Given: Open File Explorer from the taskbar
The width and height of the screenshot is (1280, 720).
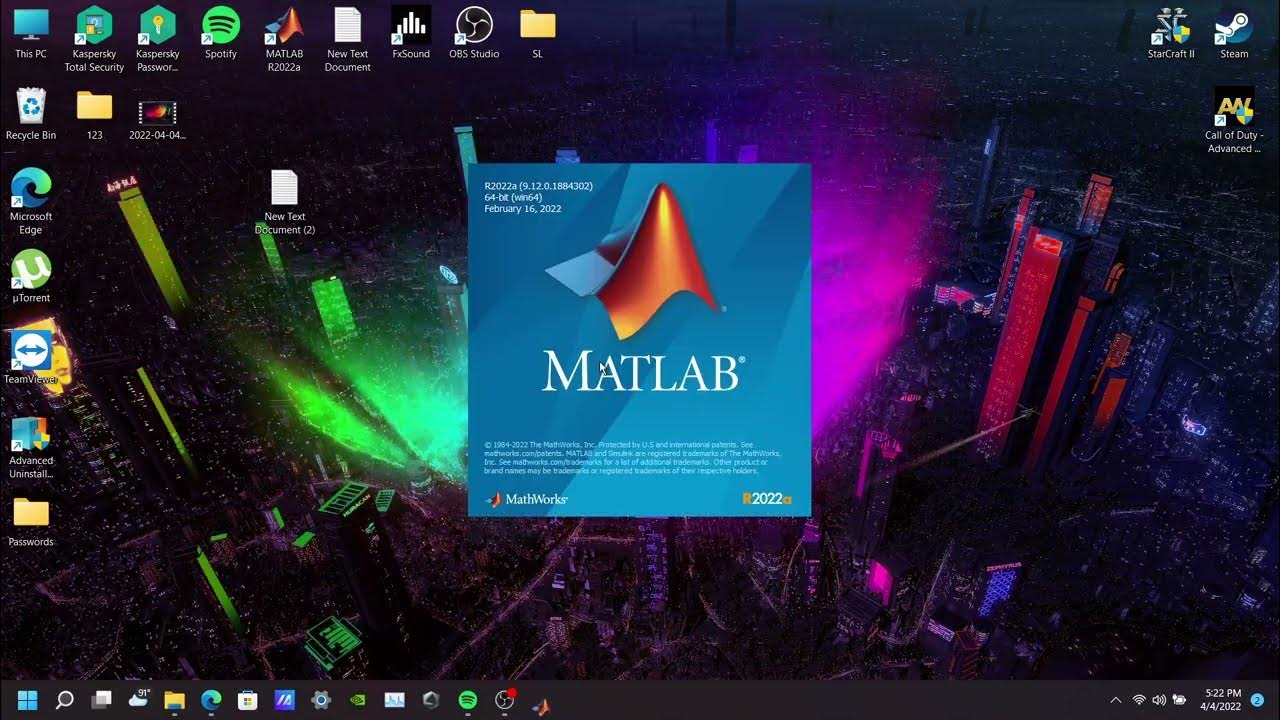Looking at the screenshot, I should tap(174, 700).
